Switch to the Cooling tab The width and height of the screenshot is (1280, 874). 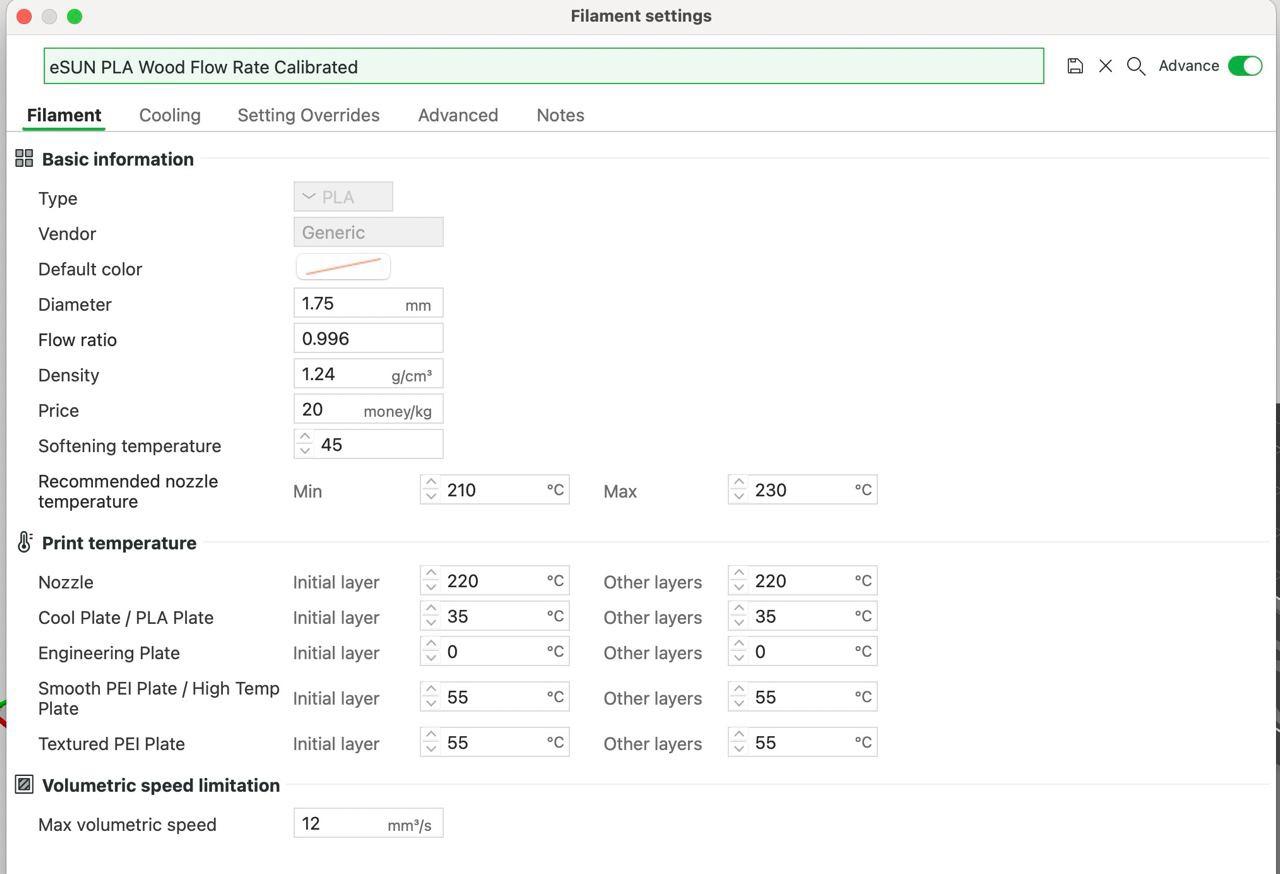click(x=170, y=115)
